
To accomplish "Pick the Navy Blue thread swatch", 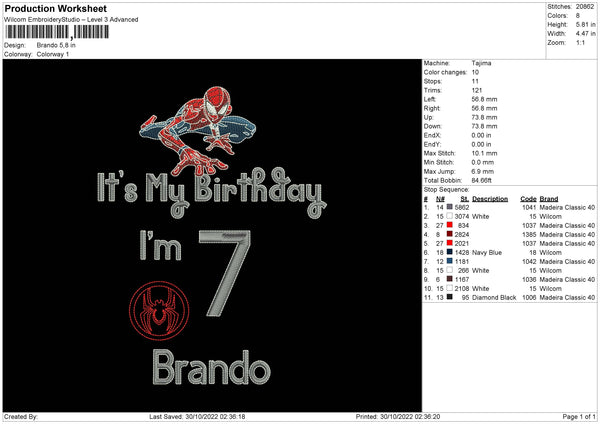I will tap(450, 252).
